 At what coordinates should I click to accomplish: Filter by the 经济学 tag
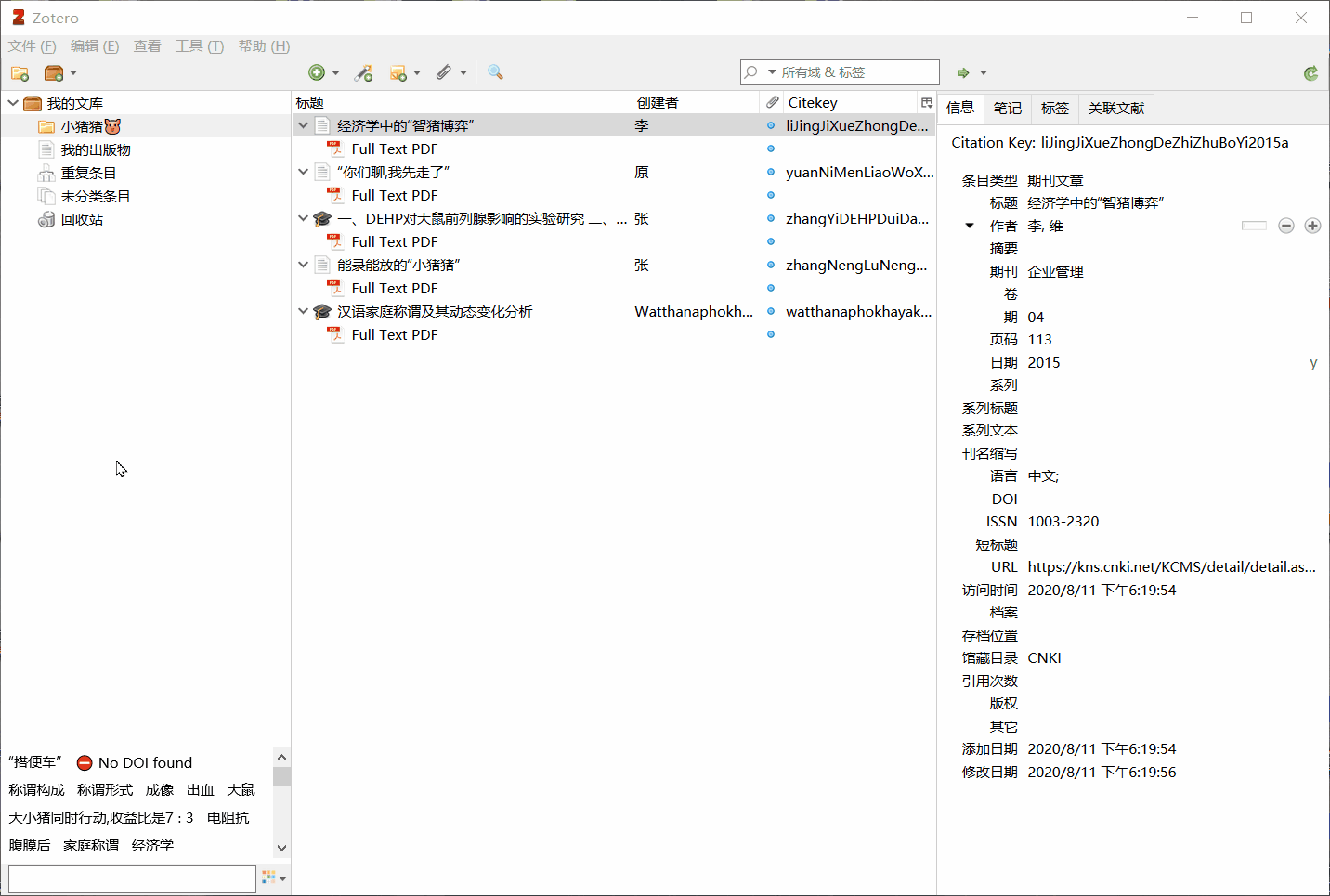pos(152,845)
